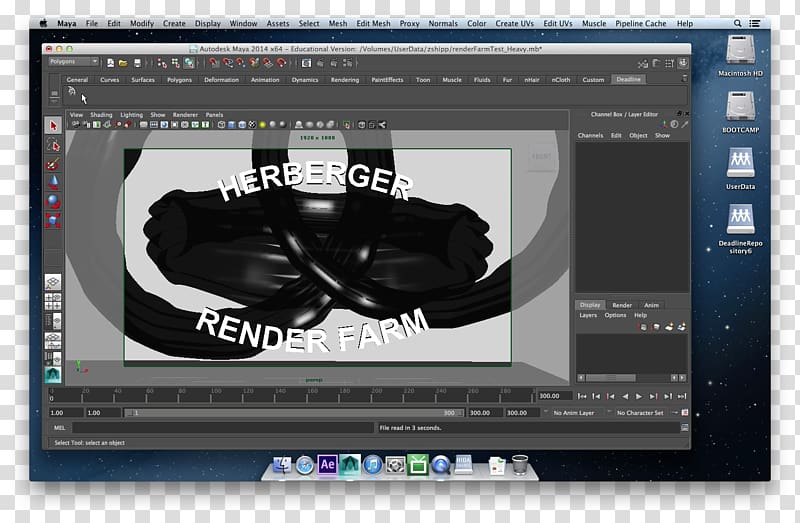This screenshot has height=523, width=800.
Task: Toggle wireframe display in viewport toolbar
Action: pyautogui.click(x=221, y=124)
